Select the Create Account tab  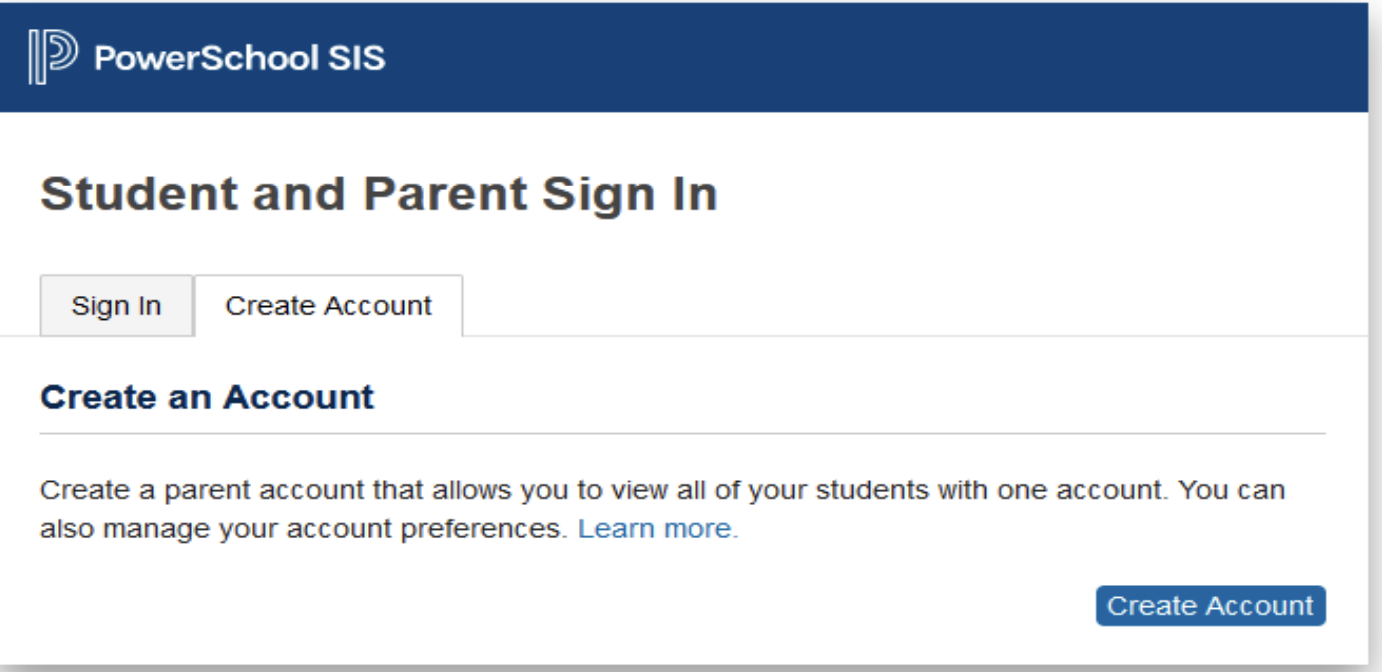(328, 306)
